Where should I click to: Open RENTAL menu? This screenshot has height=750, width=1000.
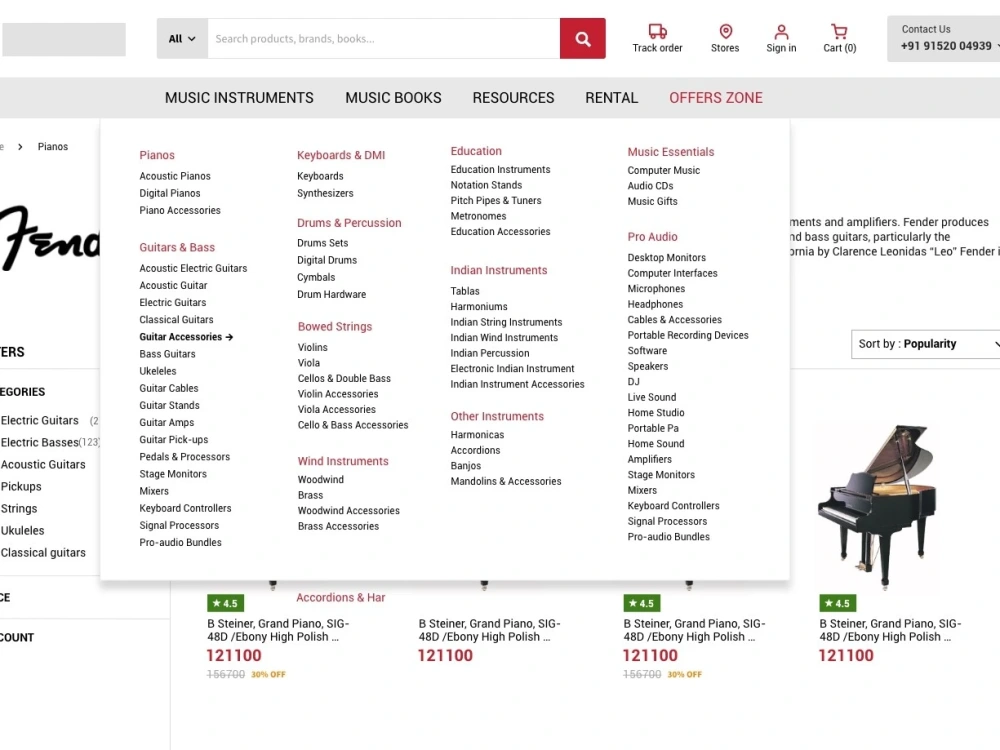click(x=612, y=98)
